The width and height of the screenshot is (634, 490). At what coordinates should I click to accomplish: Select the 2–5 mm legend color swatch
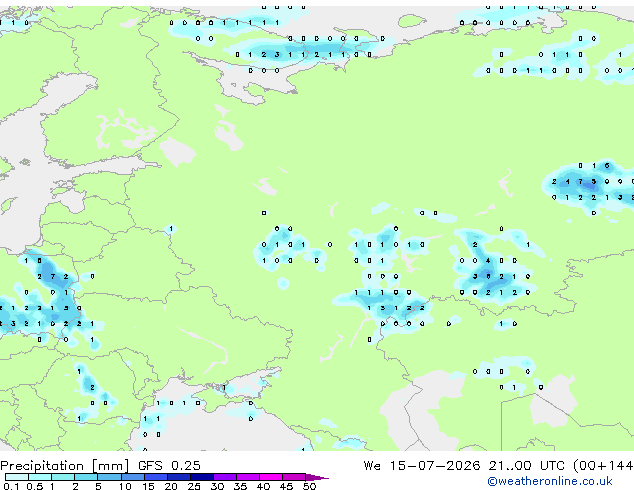(x=86, y=477)
